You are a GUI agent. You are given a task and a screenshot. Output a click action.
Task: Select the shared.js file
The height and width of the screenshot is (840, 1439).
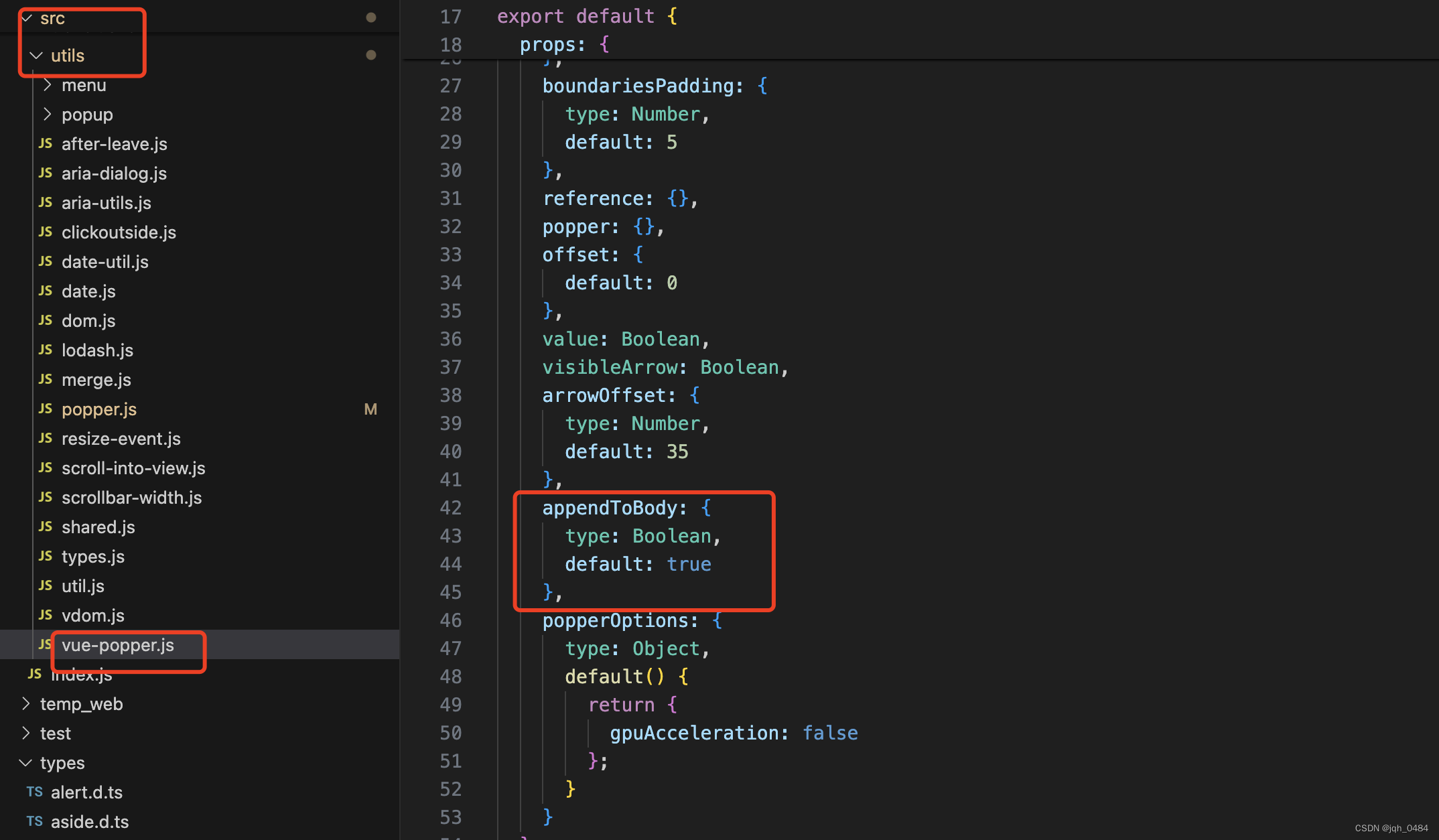coord(98,527)
